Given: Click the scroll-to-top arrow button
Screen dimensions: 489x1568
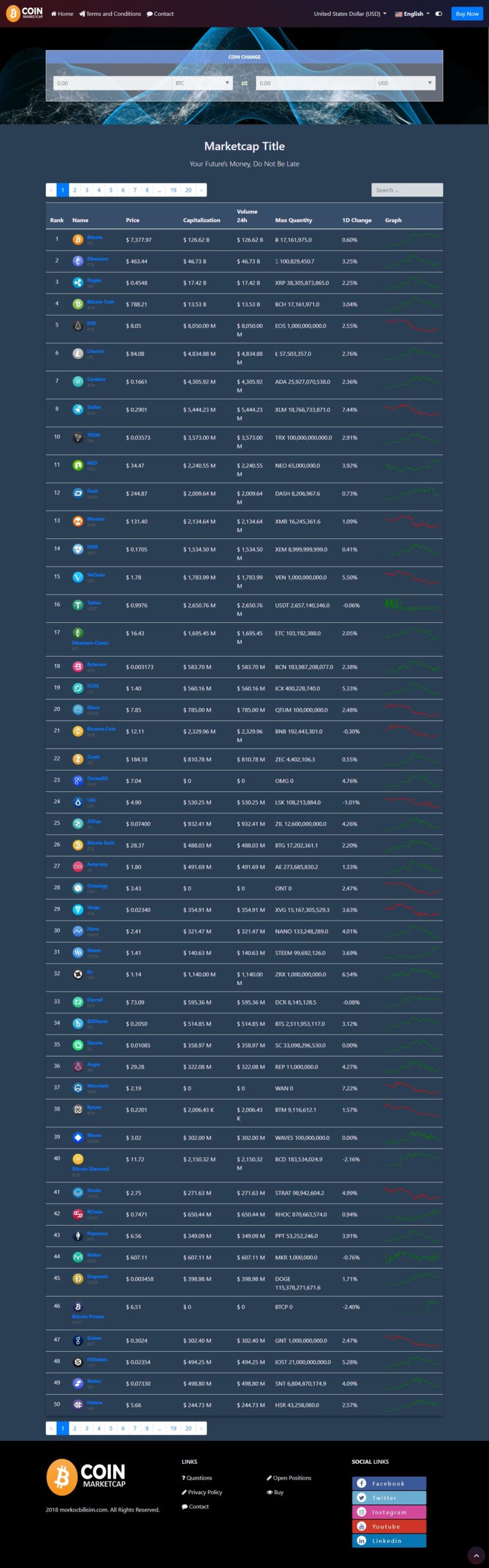Looking at the screenshot, I should [476, 1555].
